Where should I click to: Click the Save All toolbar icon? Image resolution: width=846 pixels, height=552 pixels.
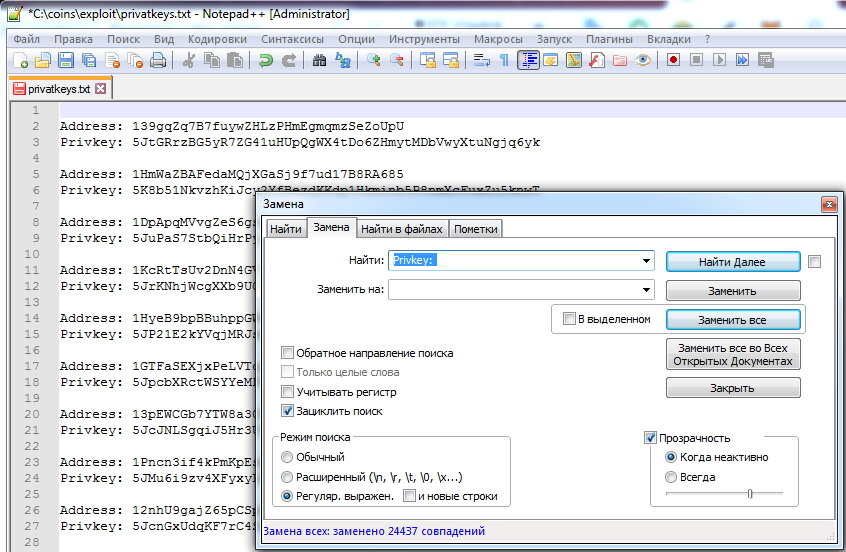[x=89, y=60]
